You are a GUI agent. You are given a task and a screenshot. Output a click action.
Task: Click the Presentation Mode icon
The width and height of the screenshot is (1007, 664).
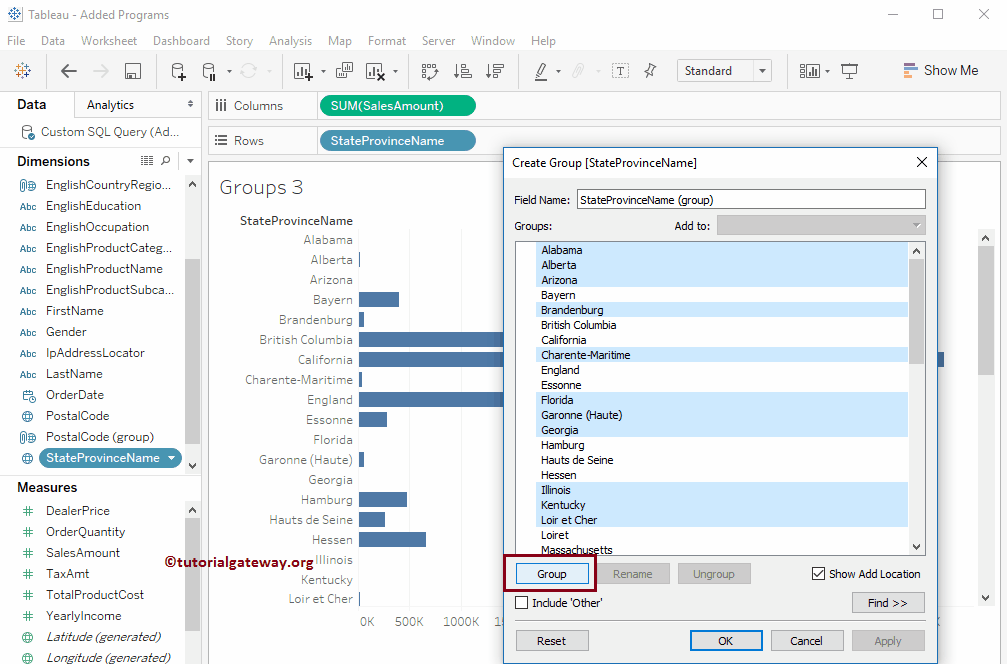pyautogui.click(x=850, y=71)
